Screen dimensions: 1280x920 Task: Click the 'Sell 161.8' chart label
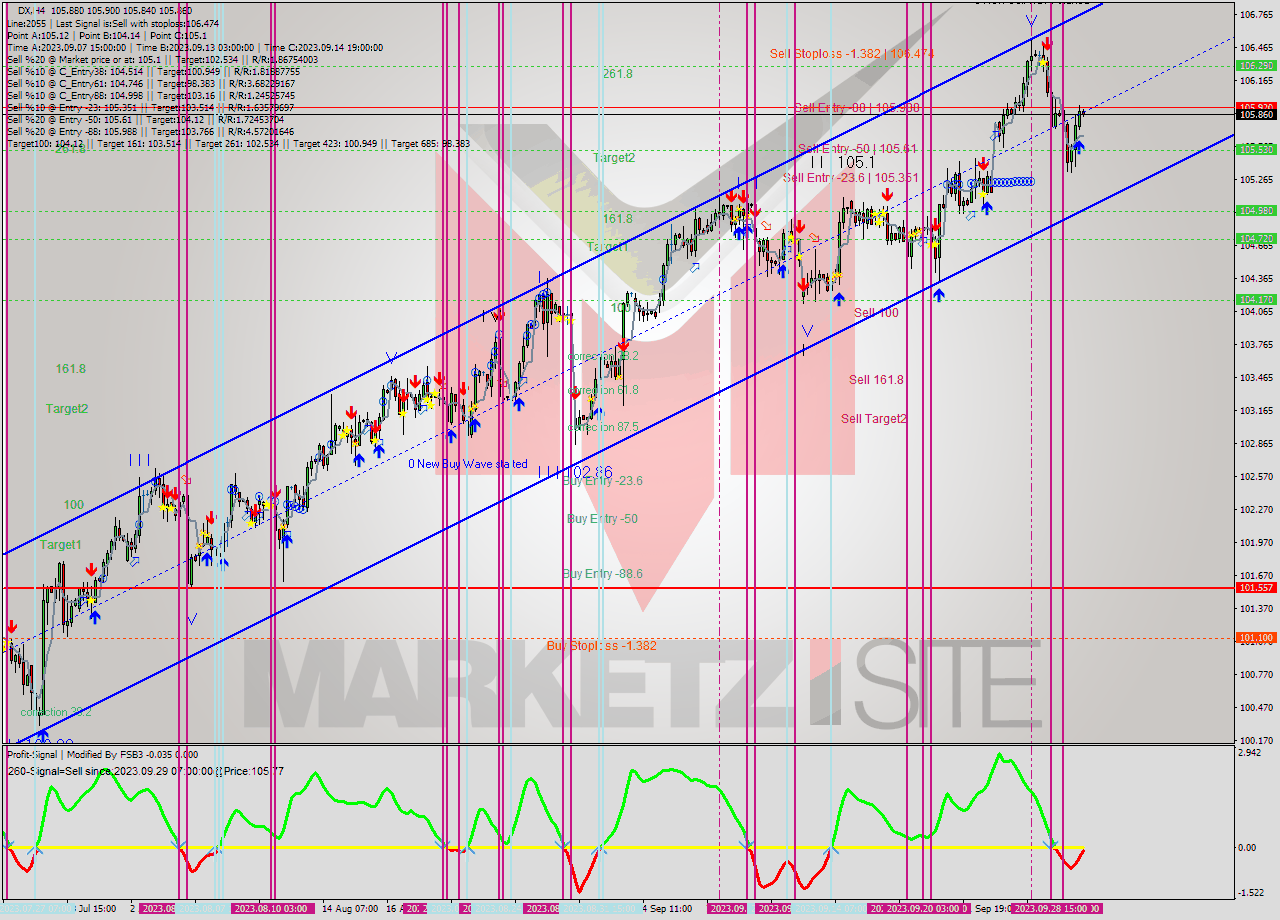[876, 379]
